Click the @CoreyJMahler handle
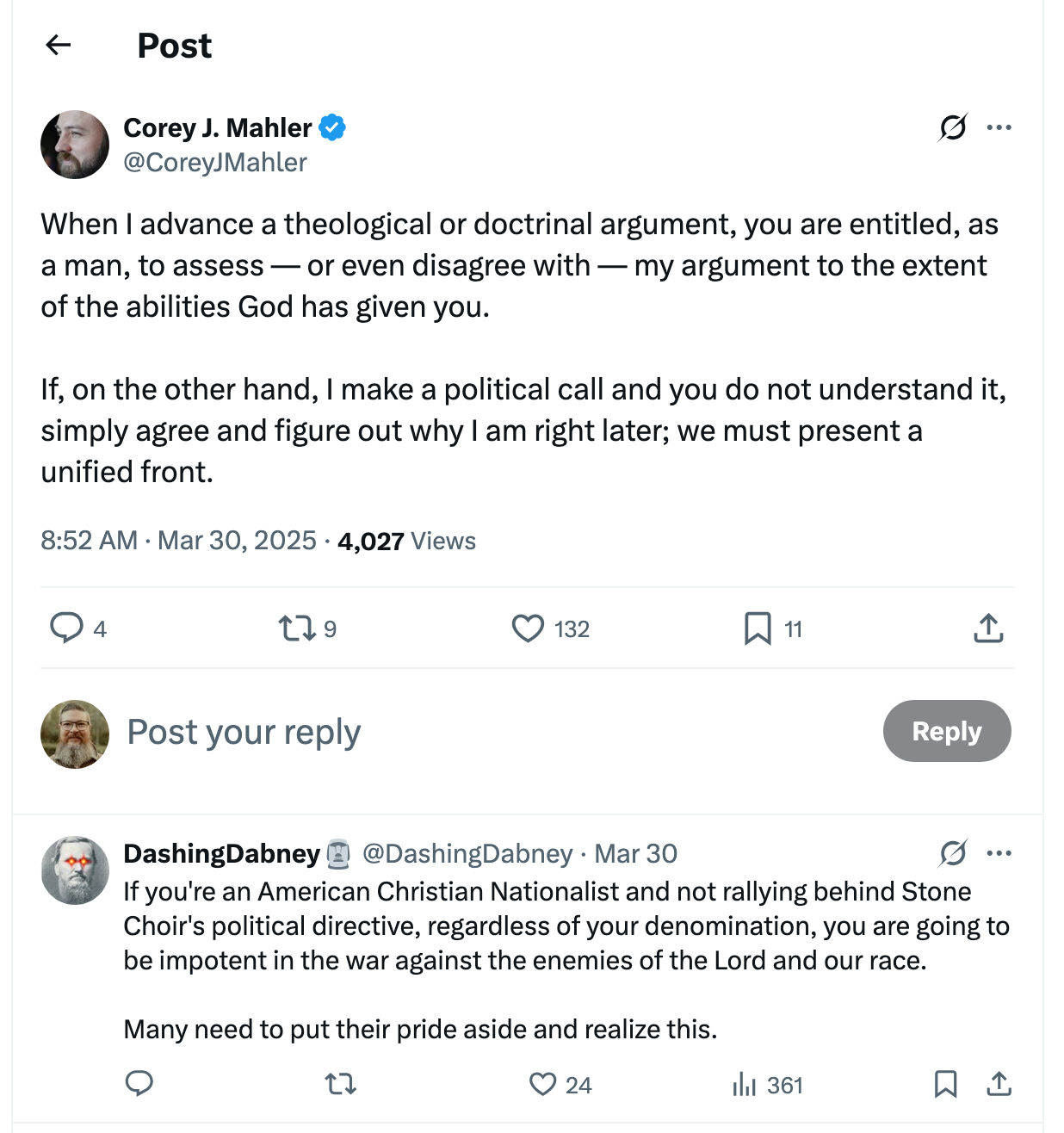Image resolution: width=1064 pixels, height=1133 pixels. [x=215, y=163]
